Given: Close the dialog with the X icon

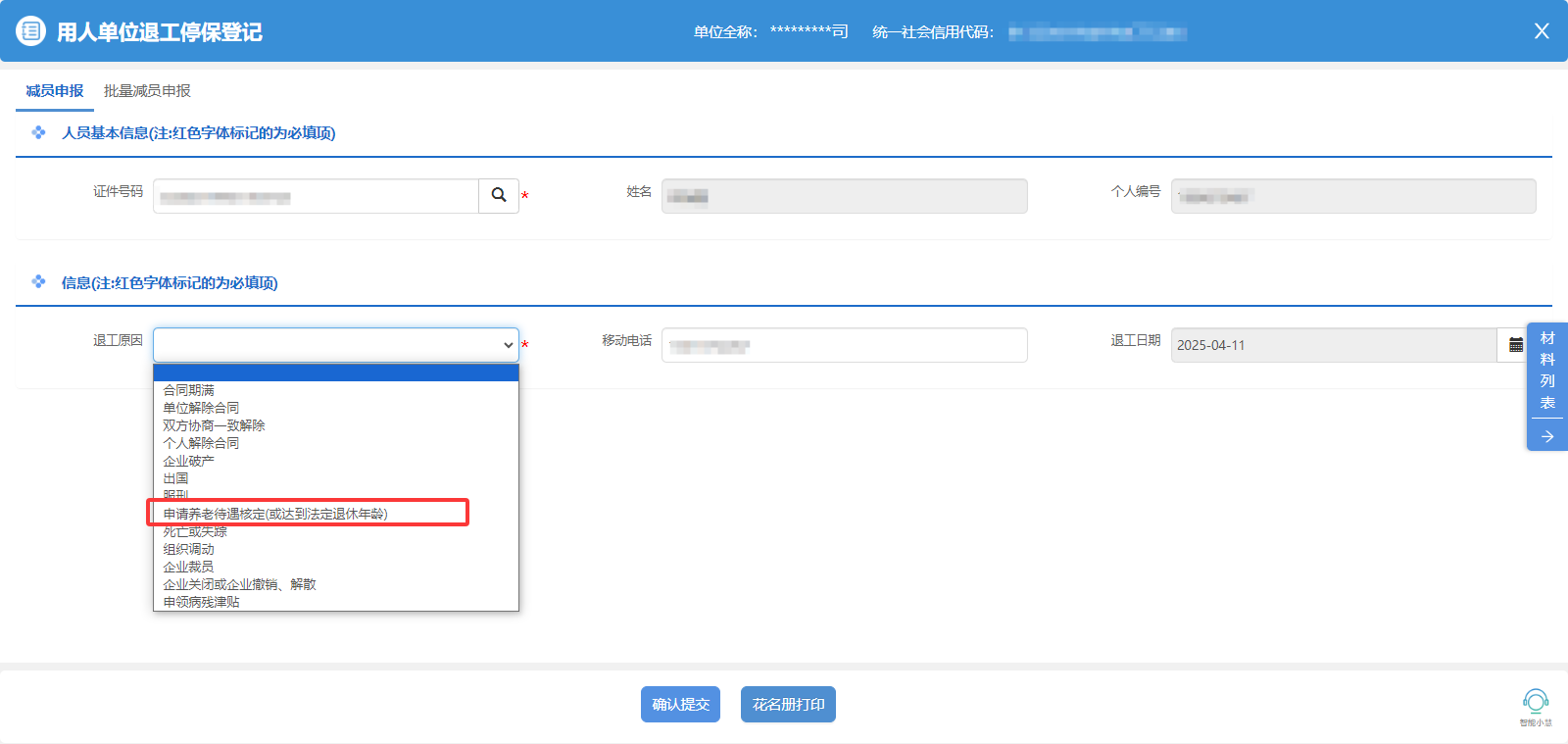Looking at the screenshot, I should pos(1541,31).
